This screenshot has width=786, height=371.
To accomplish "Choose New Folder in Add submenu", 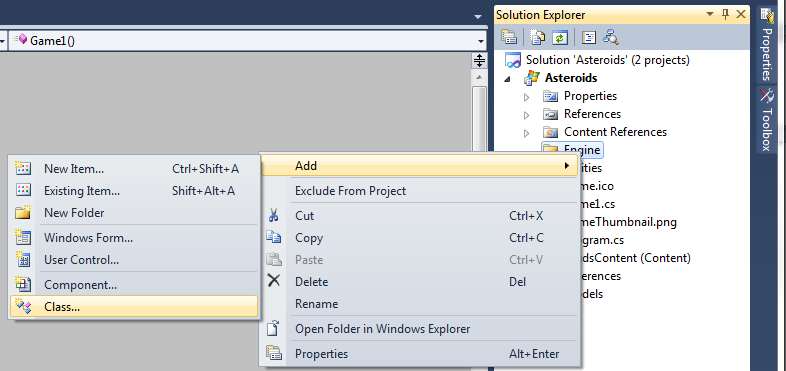I will 134,213.
